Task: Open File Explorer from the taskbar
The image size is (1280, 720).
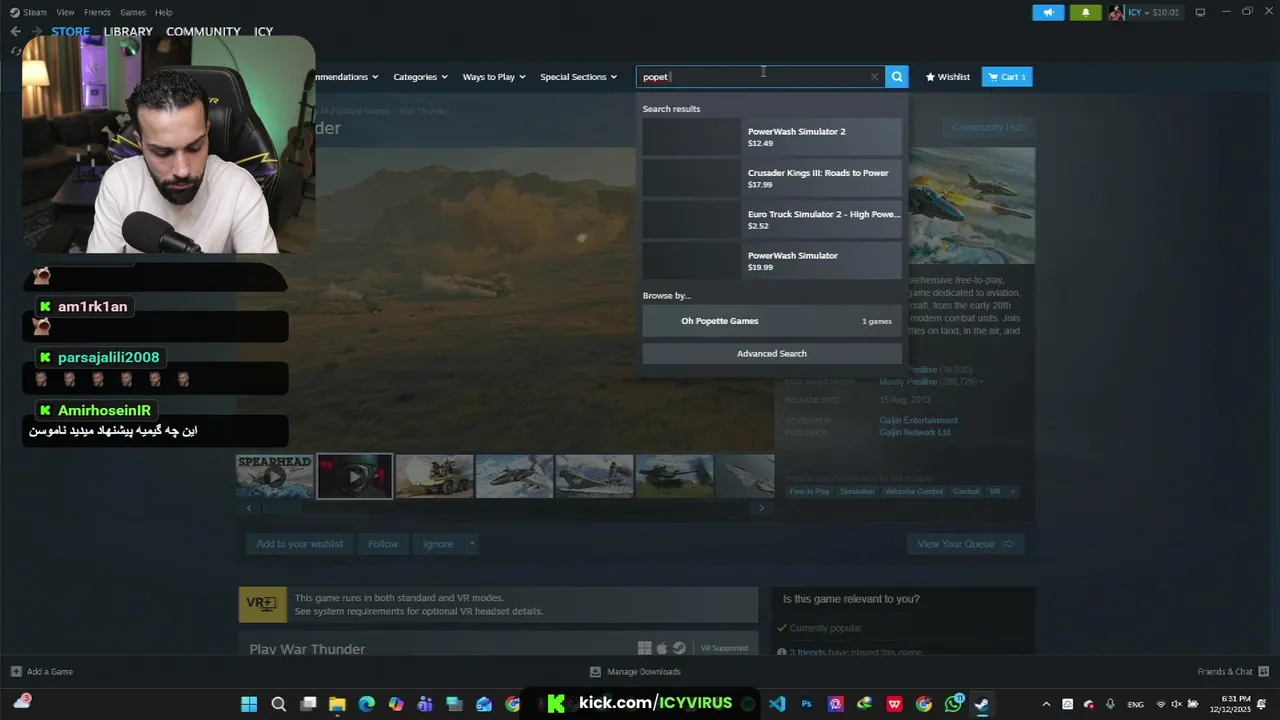Action: point(337,704)
